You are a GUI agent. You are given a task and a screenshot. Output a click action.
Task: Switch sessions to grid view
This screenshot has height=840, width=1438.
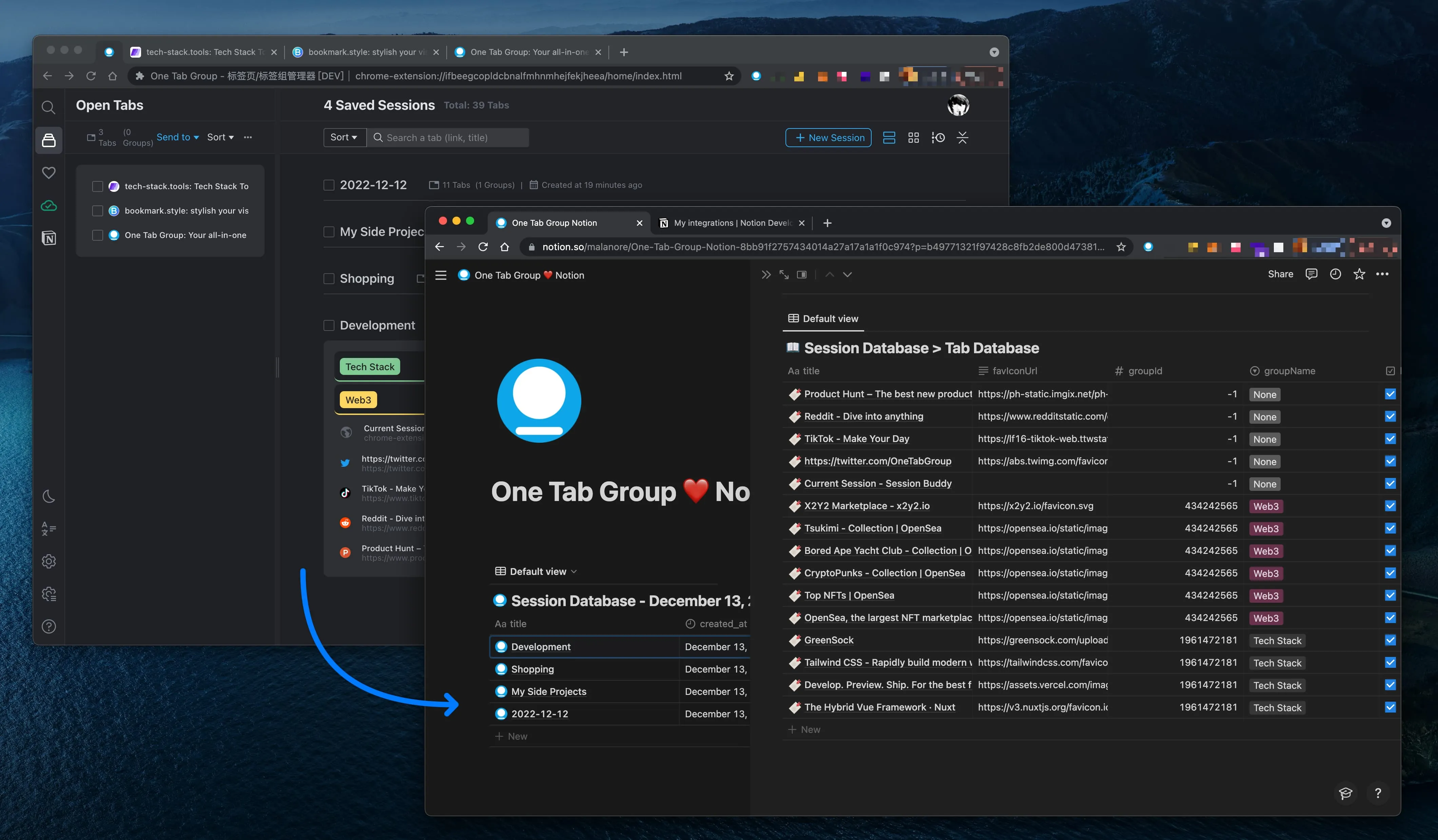913,137
